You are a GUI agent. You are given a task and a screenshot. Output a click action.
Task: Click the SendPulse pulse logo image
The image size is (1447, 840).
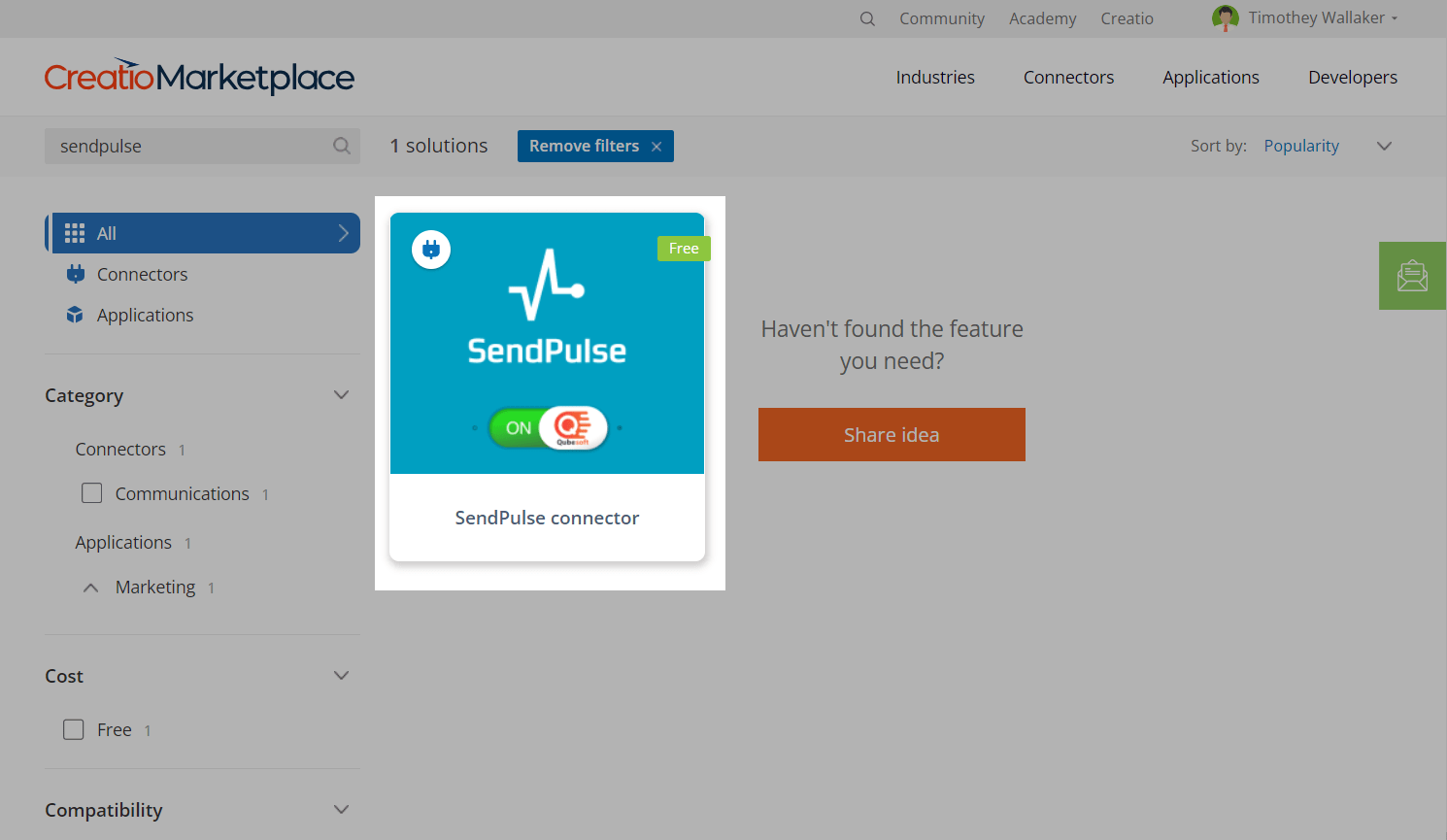click(547, 285)
